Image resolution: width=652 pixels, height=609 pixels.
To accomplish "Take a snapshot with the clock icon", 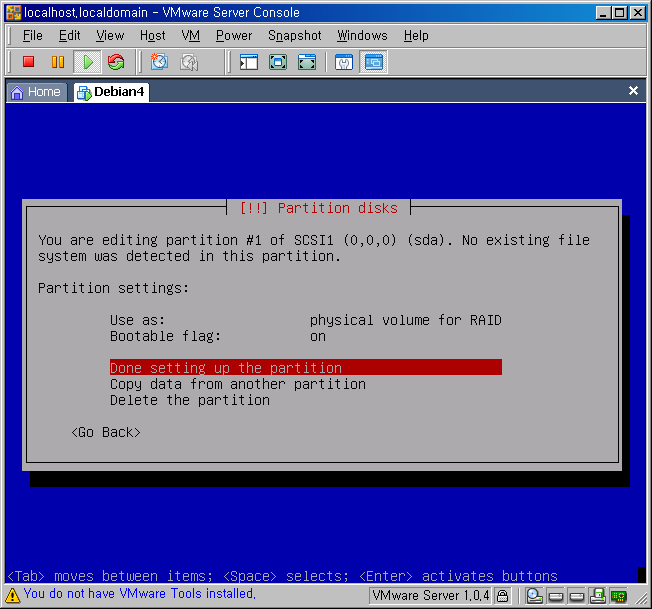I will [159, 62].
